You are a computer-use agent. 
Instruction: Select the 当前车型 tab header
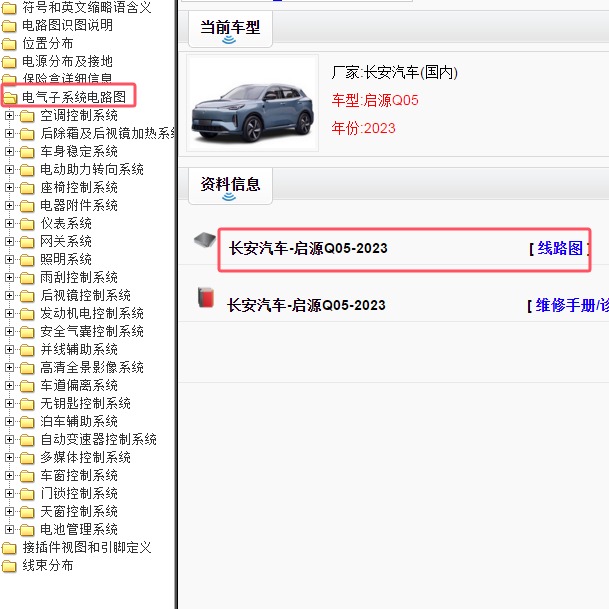230,28
